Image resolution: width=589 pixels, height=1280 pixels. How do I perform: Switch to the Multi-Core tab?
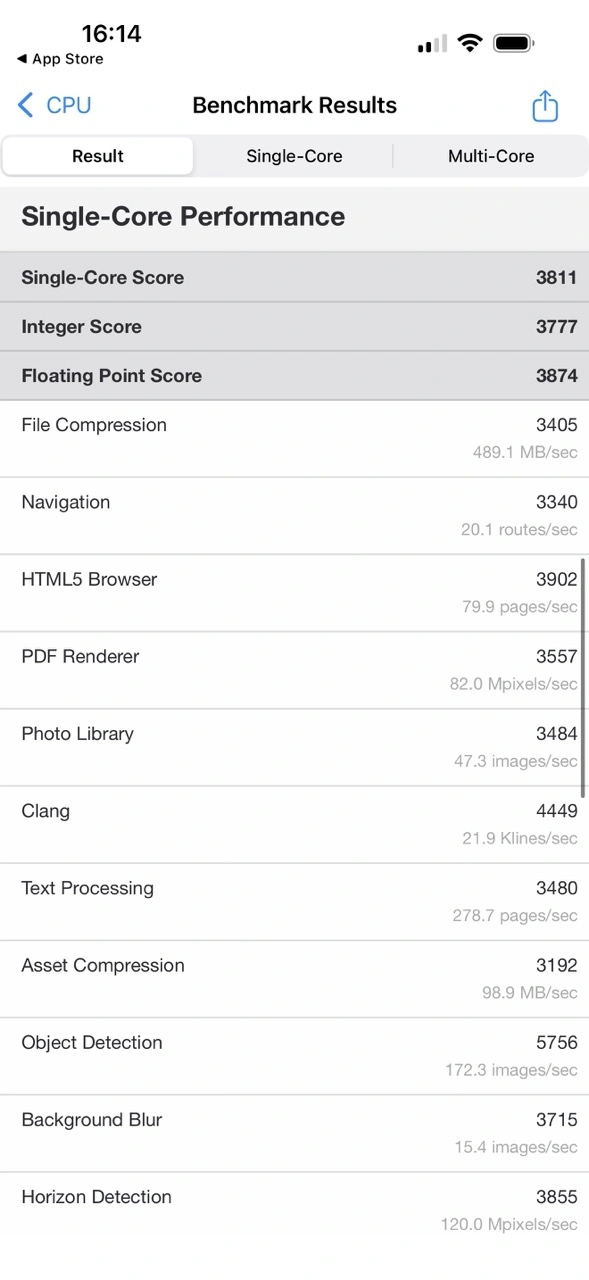pos(491,156)
